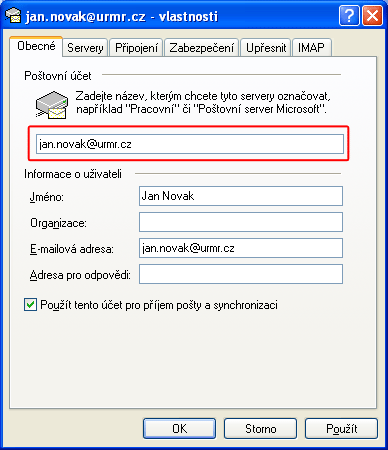Open the Servery tab
This screenshot has height=450, width=388.
tap(85, 48)
